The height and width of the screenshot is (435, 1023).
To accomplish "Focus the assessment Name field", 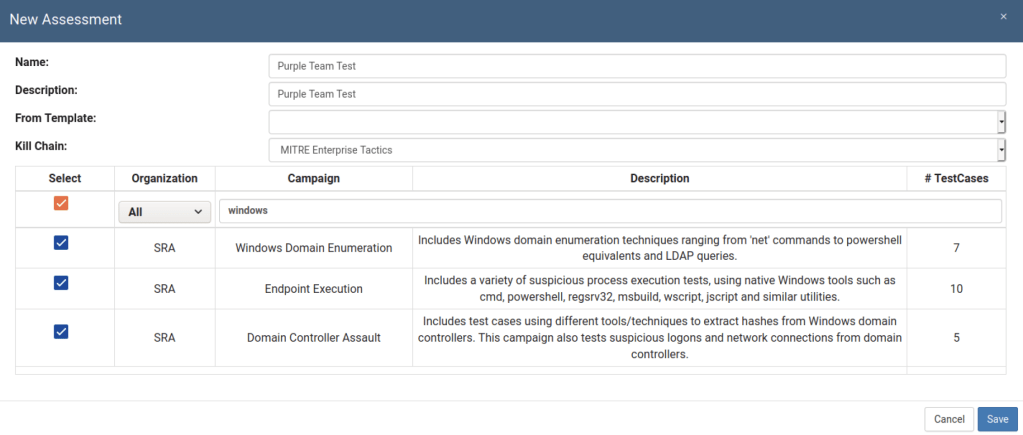I will tap(636, 66).
